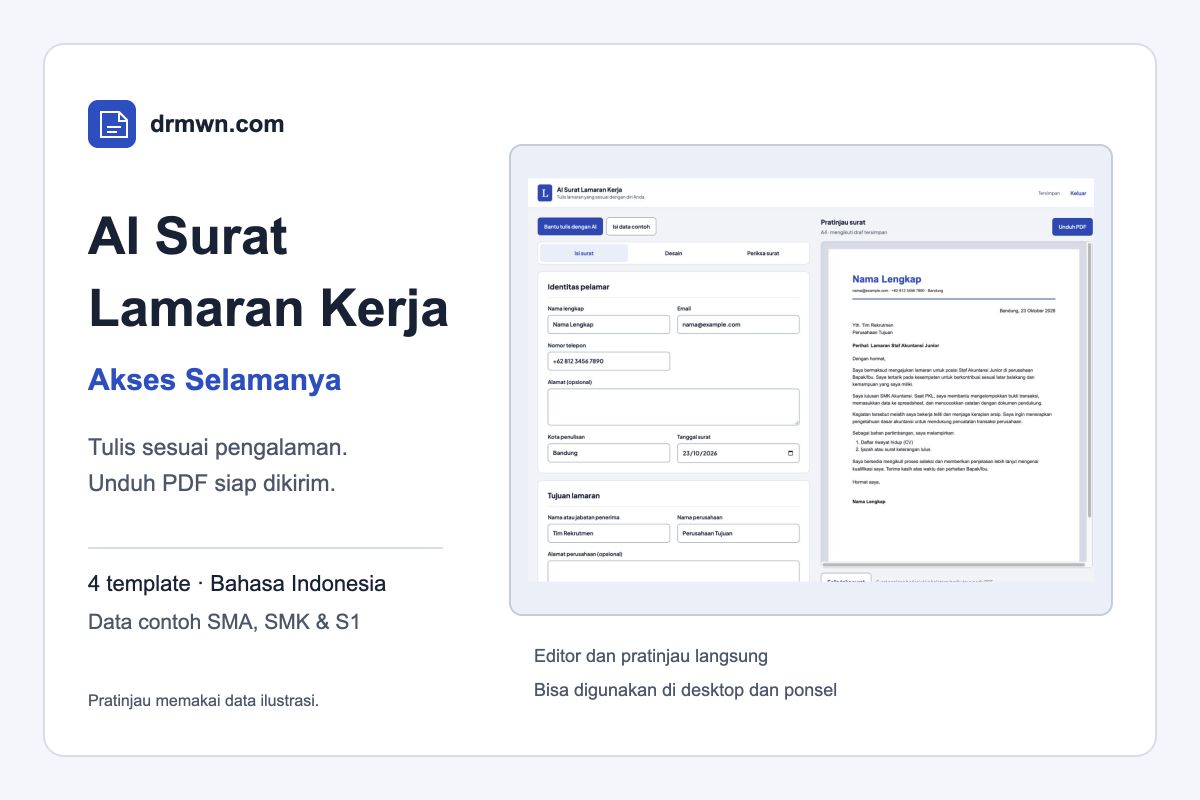1200x800 pixels.
Task: Click the "Akses Selamanya" text
Action: pyautogui.click(x=214, y=380)
